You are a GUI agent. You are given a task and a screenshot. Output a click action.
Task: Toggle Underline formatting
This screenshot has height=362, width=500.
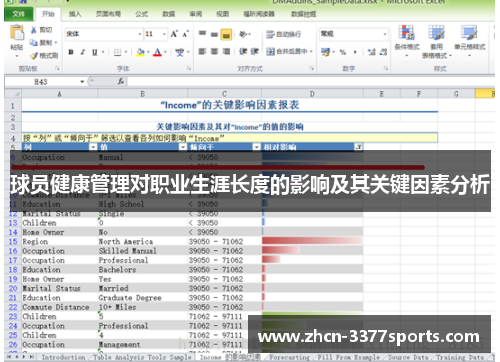(x=95, y=52)
